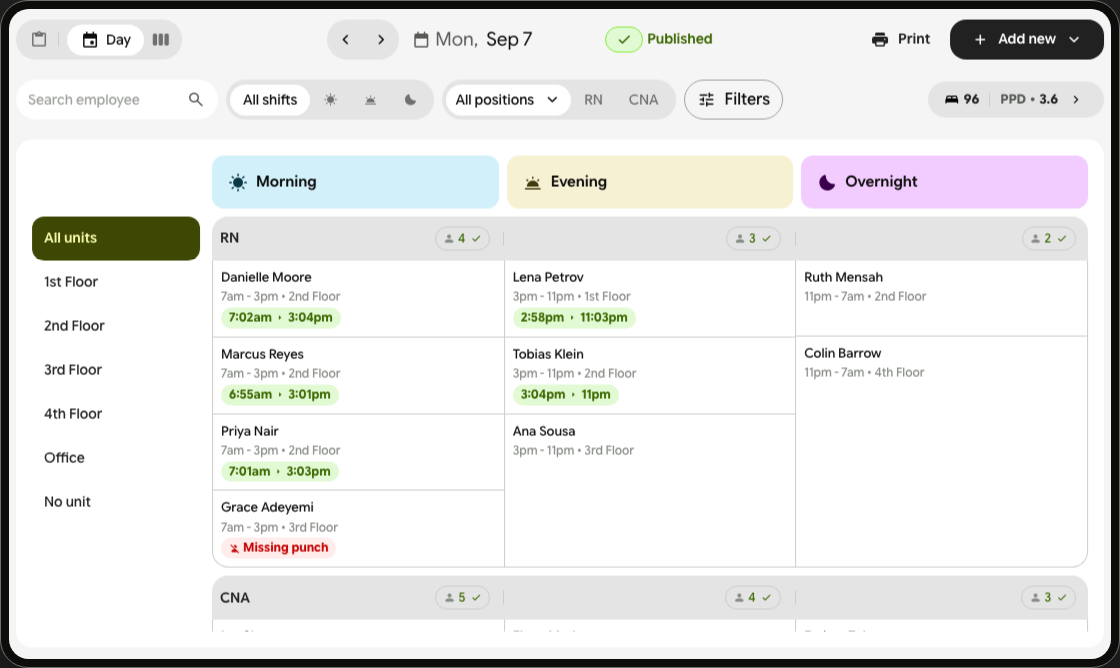This screenshot has height=668, width=1120.
Task: Click the Print button
Action: click(x=901, y=39)
